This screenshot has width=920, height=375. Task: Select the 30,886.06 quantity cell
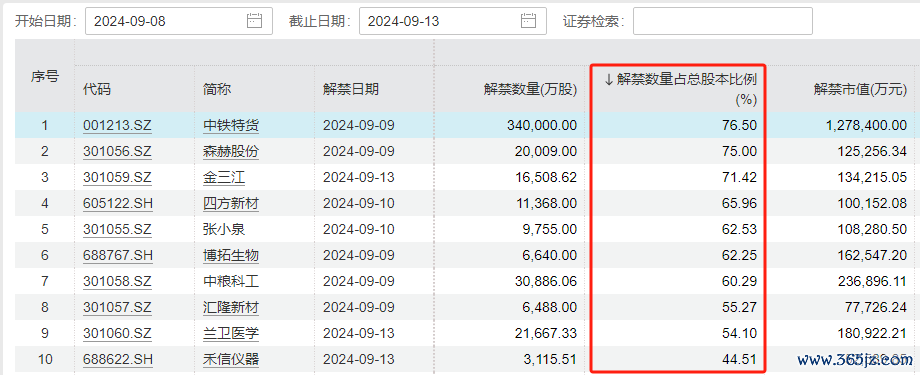(x=546, y=281)
